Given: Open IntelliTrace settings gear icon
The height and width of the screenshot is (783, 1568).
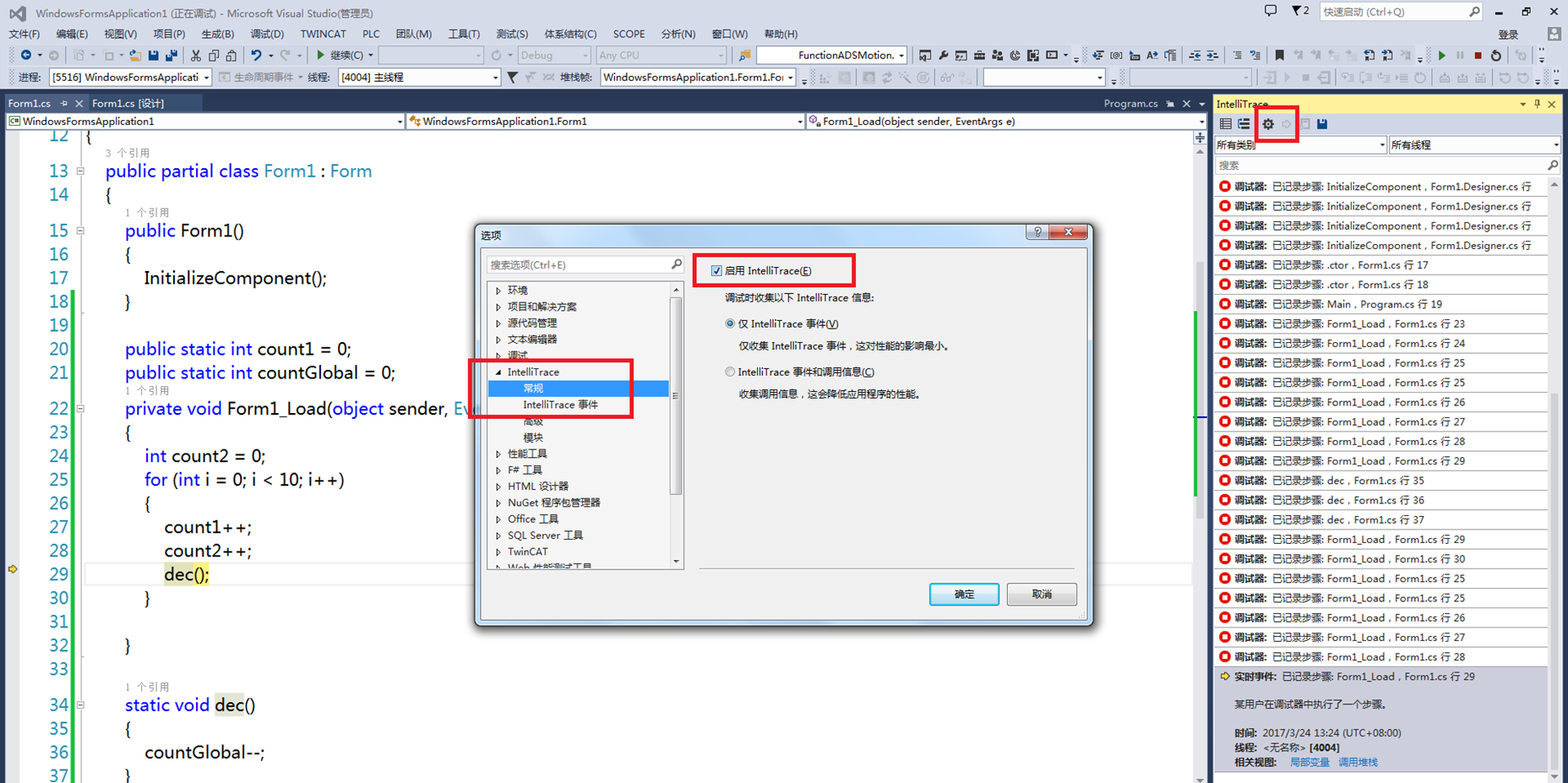Looking at the screenshot, I should click(1268, 124).
